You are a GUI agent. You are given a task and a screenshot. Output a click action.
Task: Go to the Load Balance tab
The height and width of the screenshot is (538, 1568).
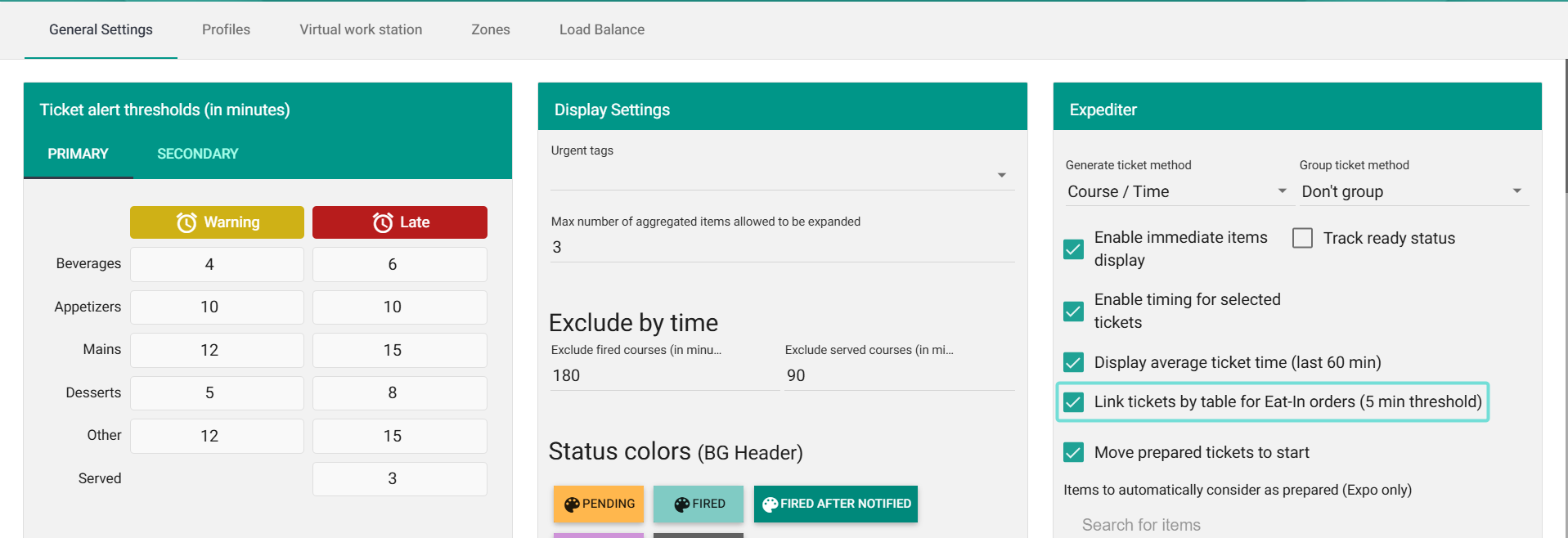[x=601, y=29]
